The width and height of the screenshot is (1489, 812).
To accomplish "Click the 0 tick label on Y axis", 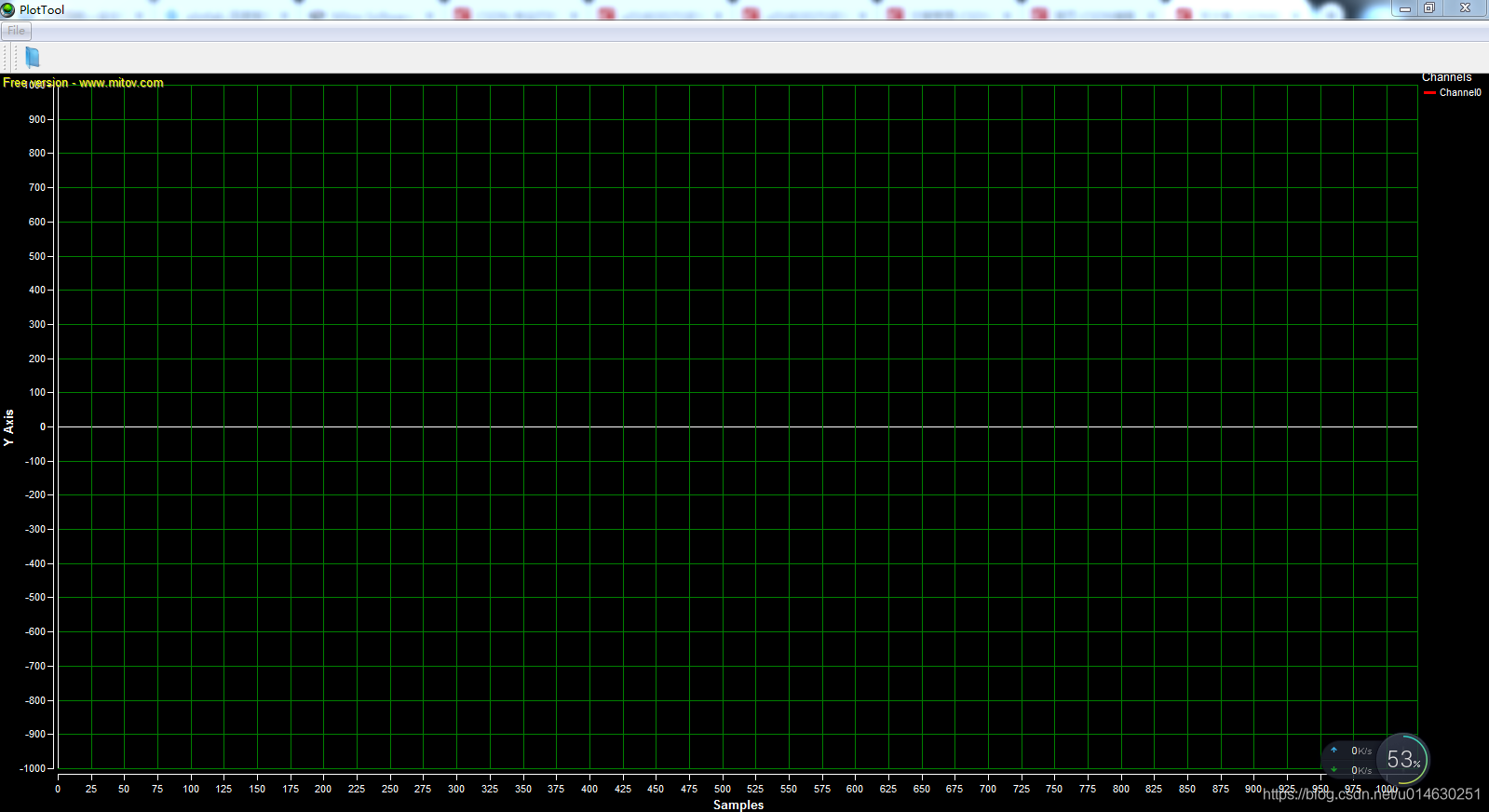I will tap(43, 426).
